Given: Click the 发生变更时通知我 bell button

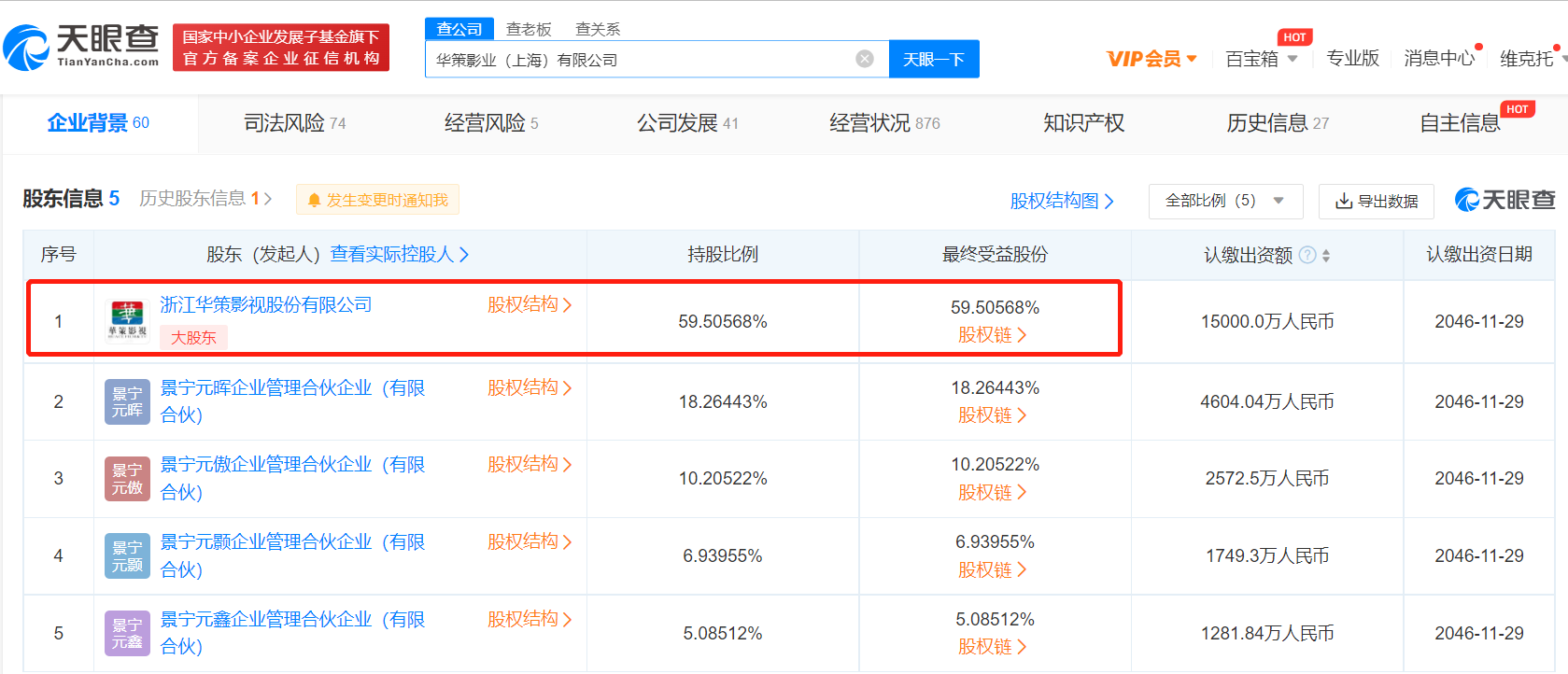Looking at the screenshot, I should click(377, 200).
